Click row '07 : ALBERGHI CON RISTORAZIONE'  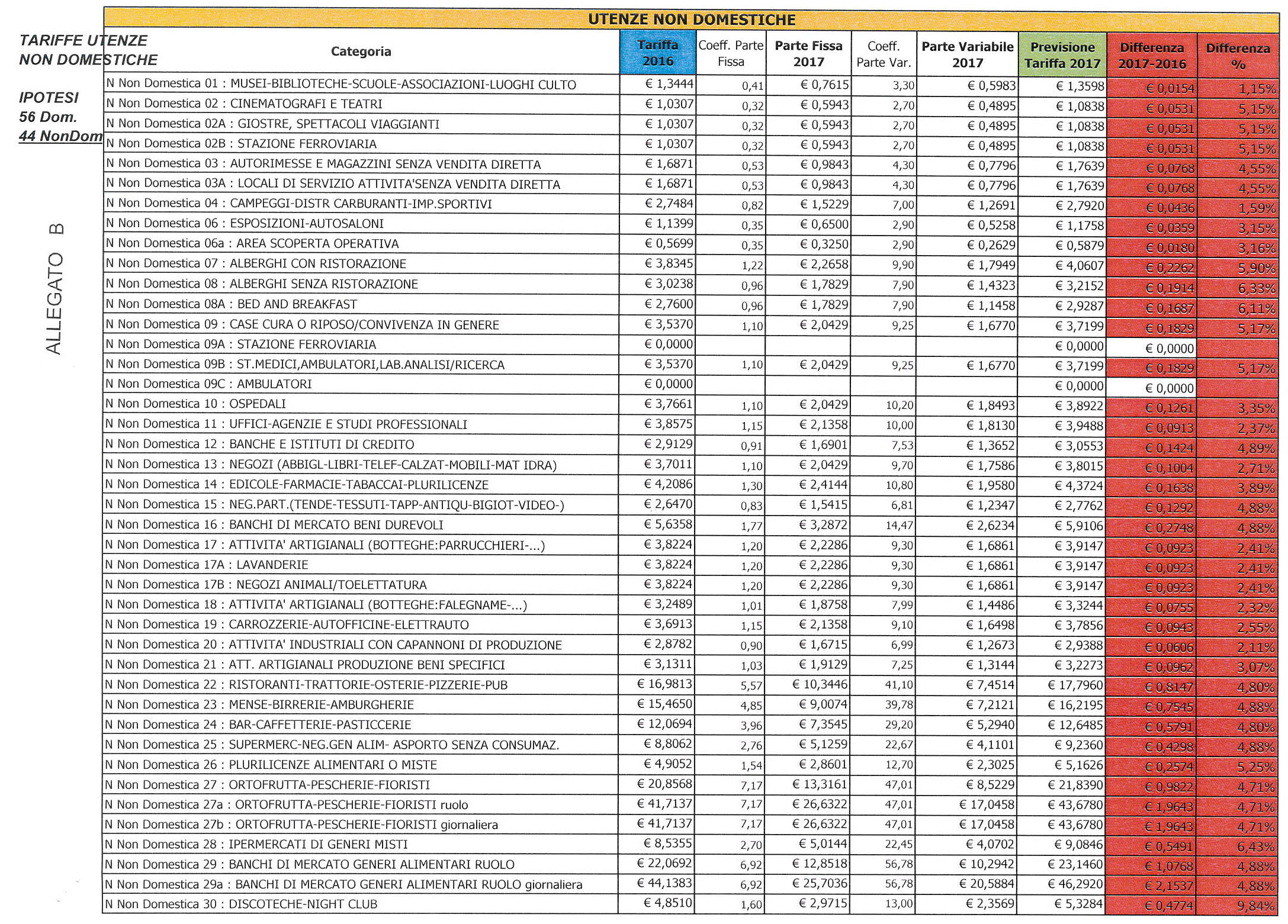pyautogui.click(x=690, y=265)
